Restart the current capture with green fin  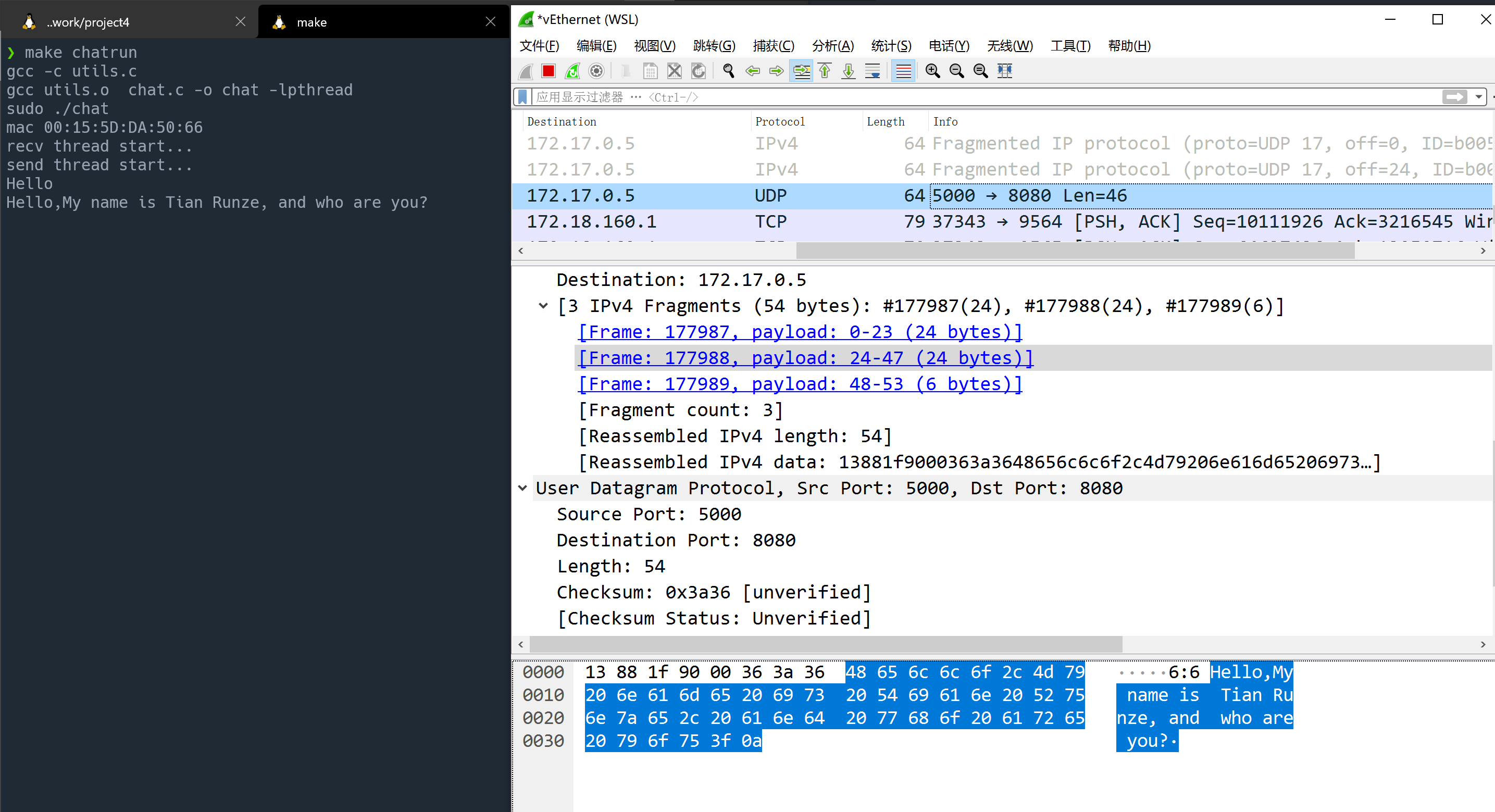point(572,71)
